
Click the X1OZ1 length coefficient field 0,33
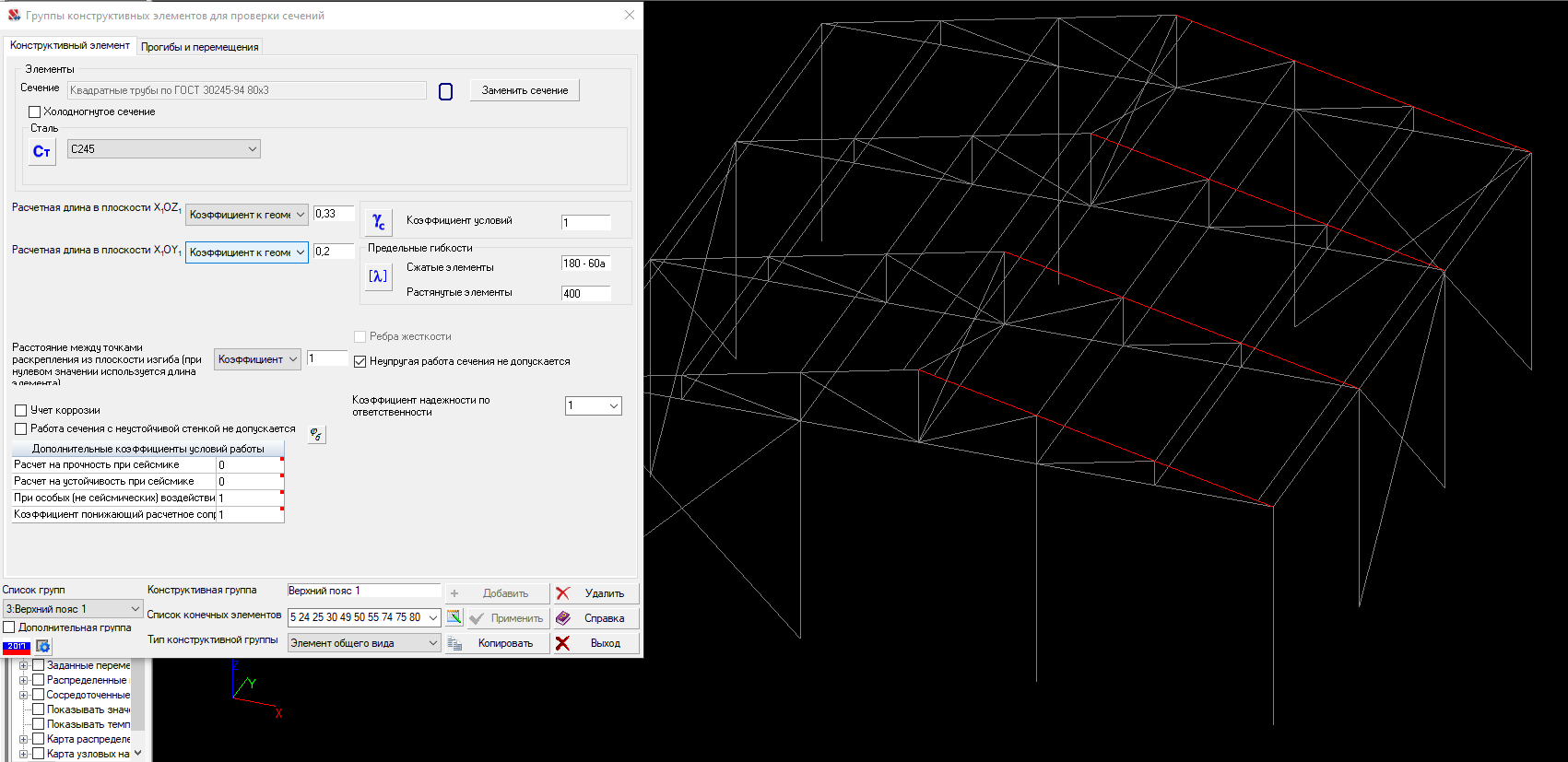pyautogui.click(x=334, y=214)
